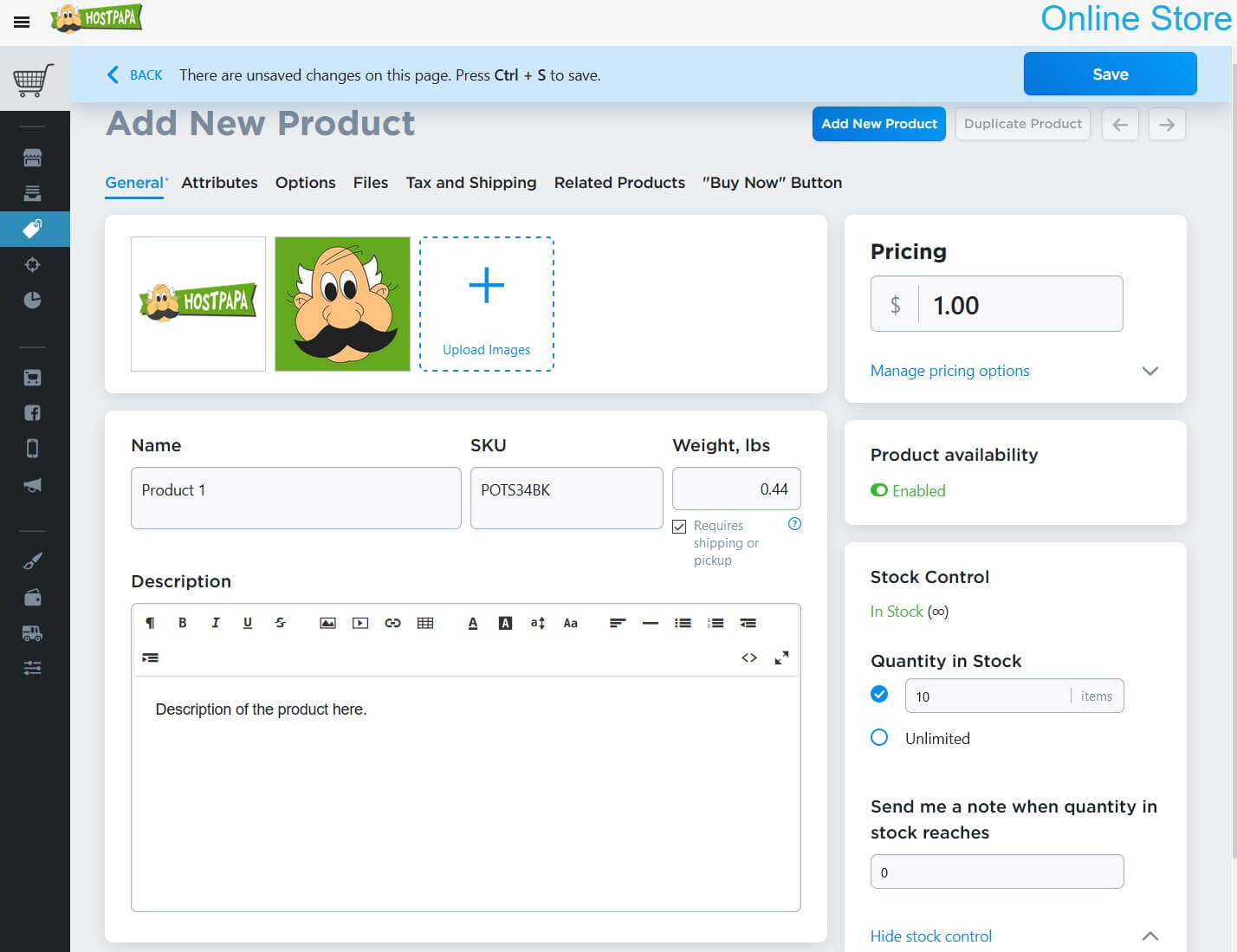
Task: Open the Shipping truck icon in sidebar
Action: click(33, 633)
